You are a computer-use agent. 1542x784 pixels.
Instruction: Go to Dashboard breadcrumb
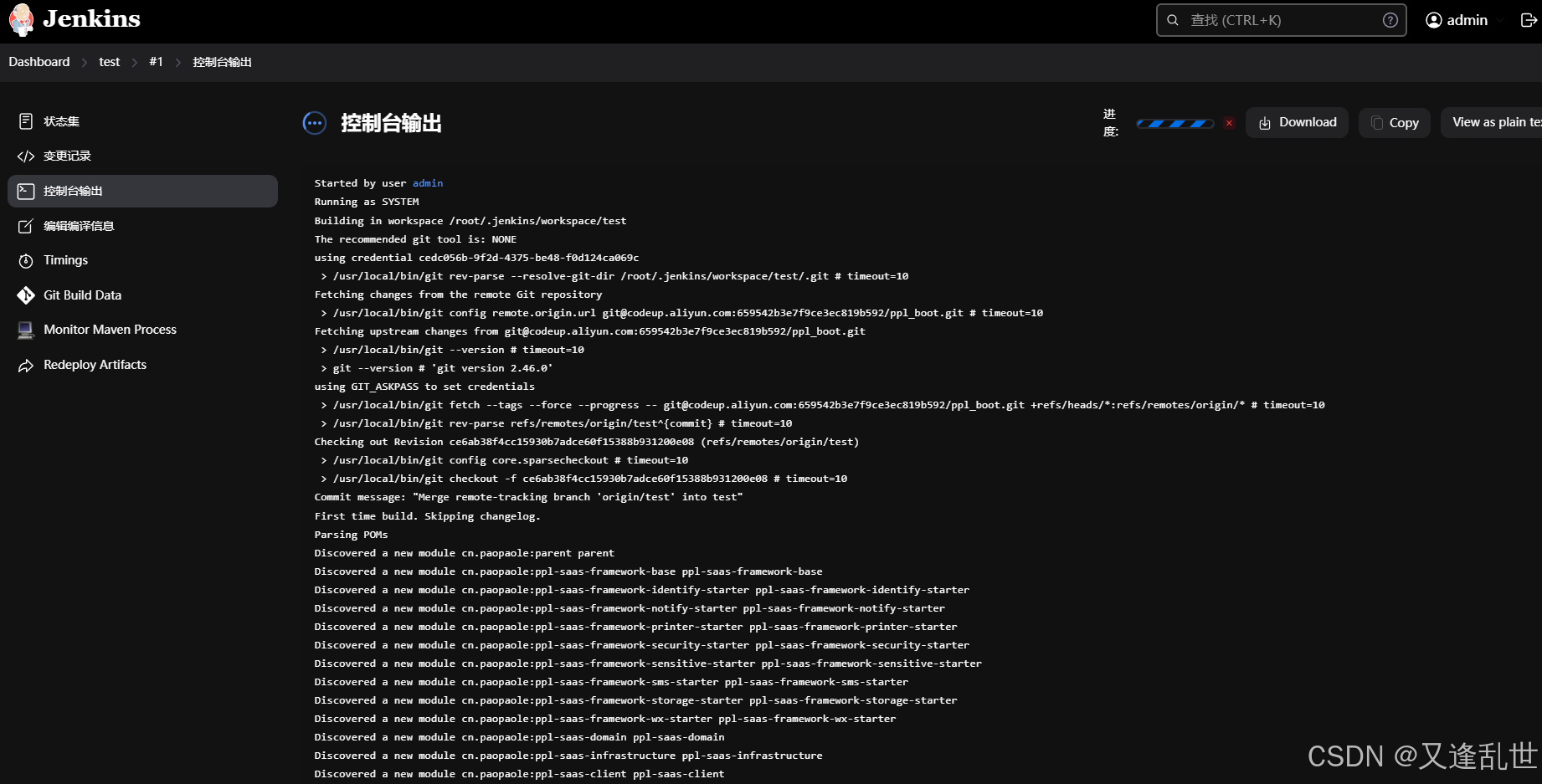39,62
